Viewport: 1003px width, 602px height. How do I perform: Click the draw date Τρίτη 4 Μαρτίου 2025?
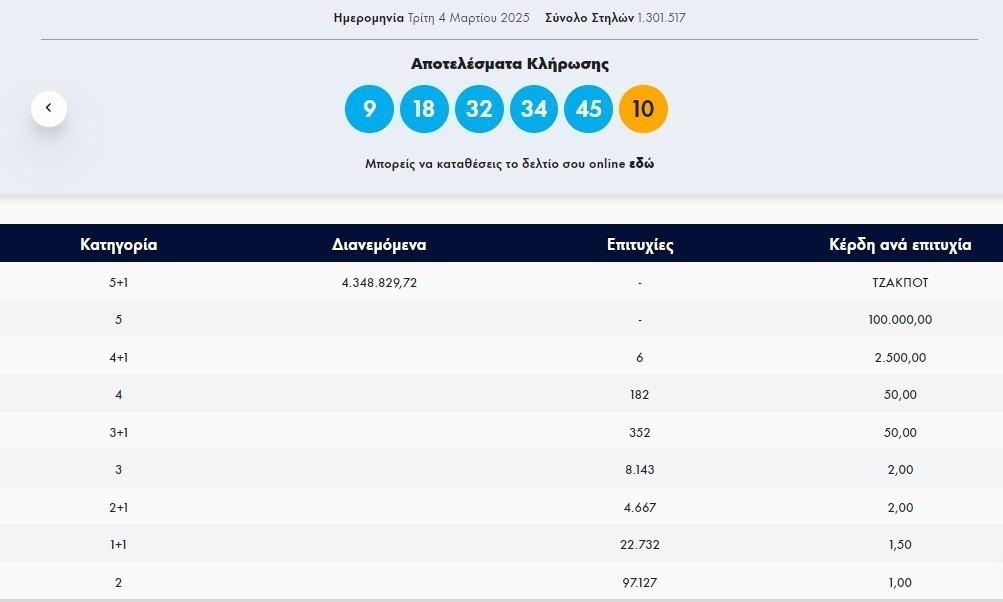coord(469,18)
